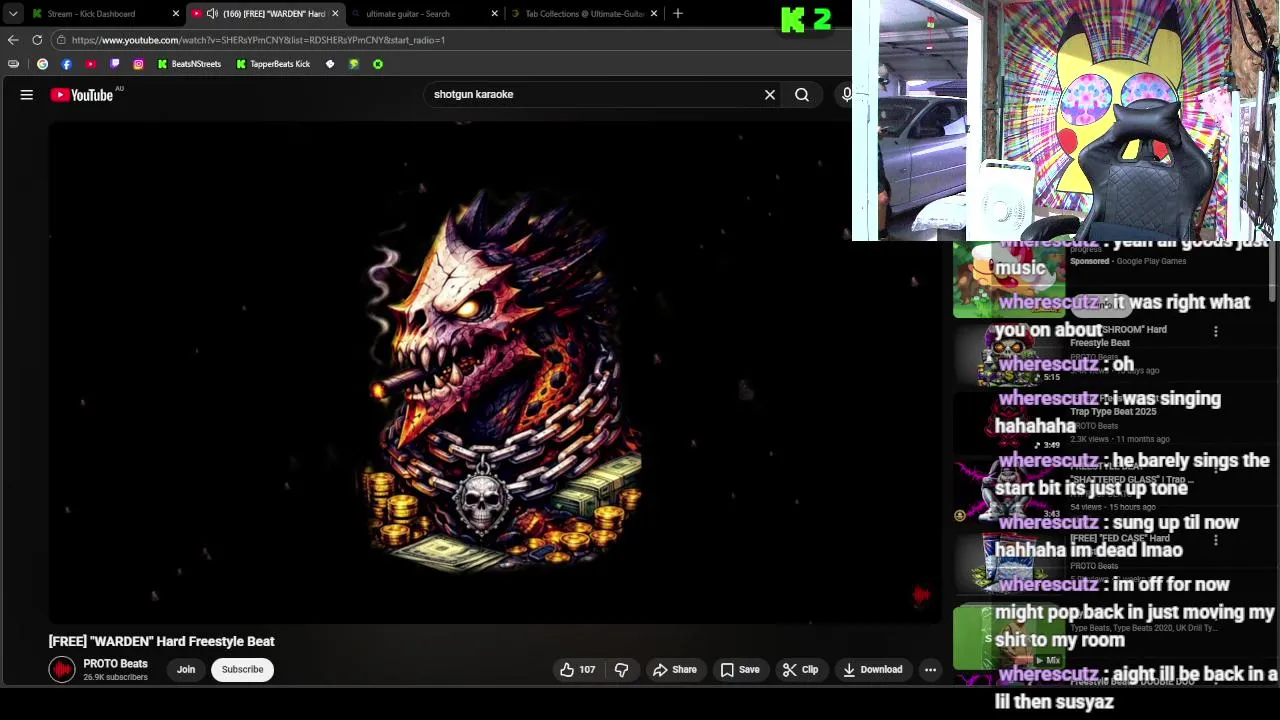The height and width of the screenshot is (720, 1280).
Task: View site information for youtube.com
Action: click(61, 40)
